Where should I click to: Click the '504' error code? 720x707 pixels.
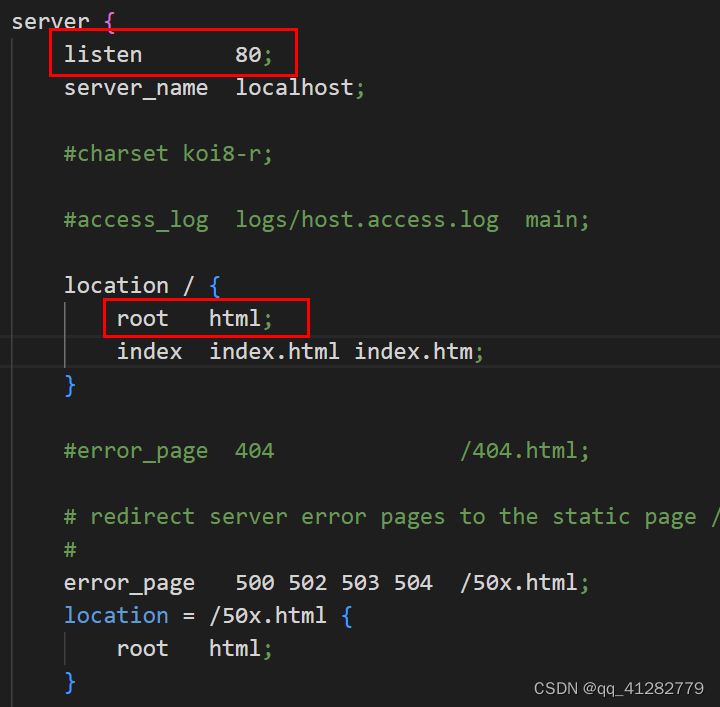click(x=413, y=583)
